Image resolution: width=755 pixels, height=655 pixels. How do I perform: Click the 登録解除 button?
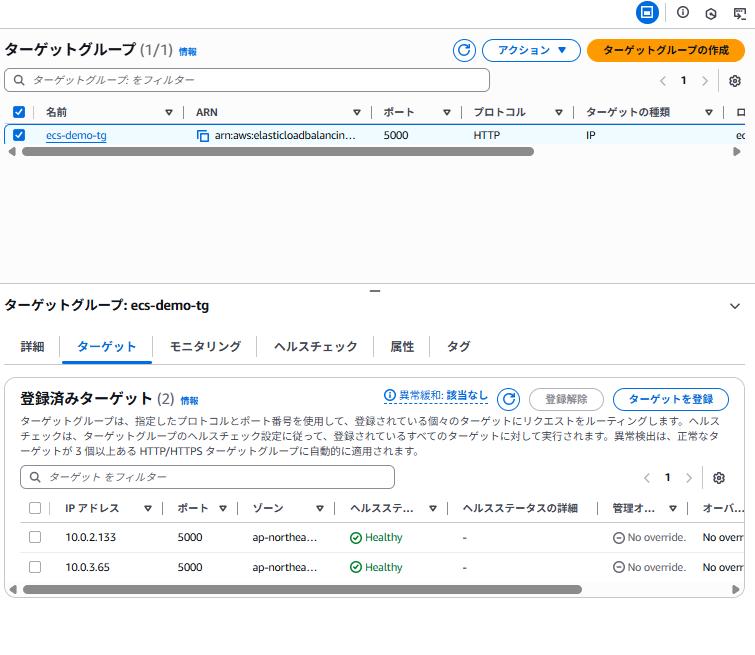[x=566, y=399]
